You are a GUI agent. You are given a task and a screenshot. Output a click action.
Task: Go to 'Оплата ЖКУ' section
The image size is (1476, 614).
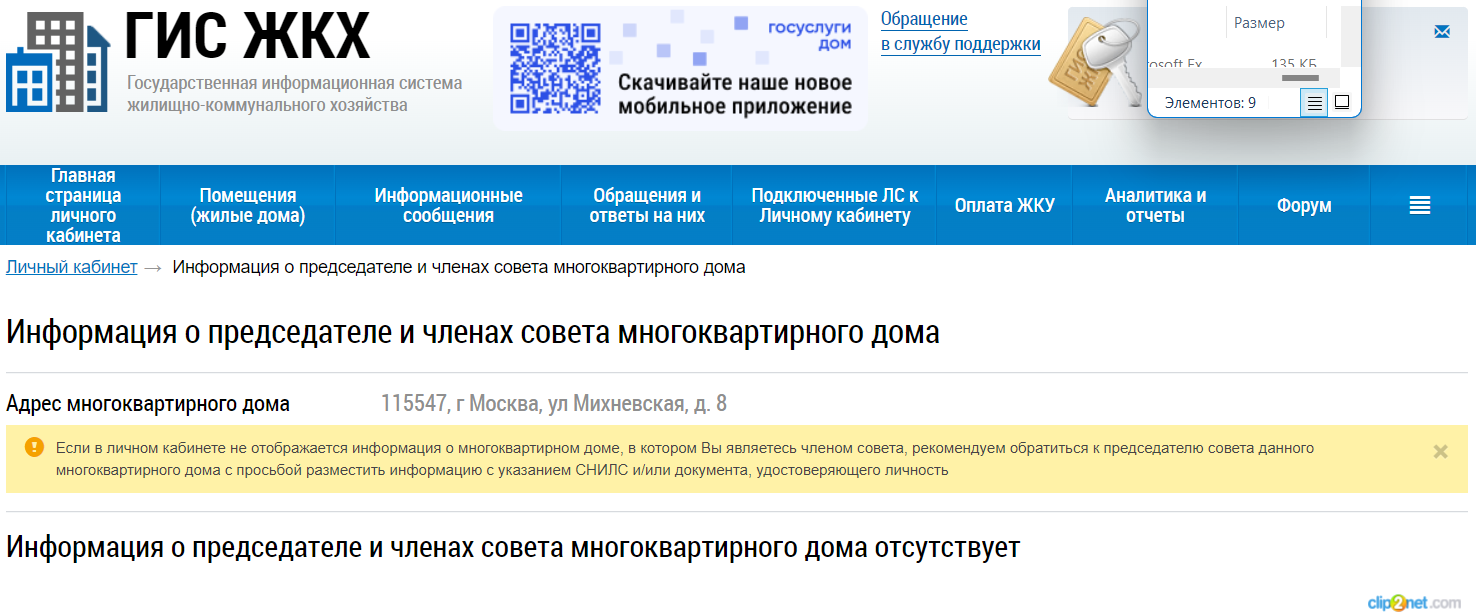click(x=1004, y=205)
